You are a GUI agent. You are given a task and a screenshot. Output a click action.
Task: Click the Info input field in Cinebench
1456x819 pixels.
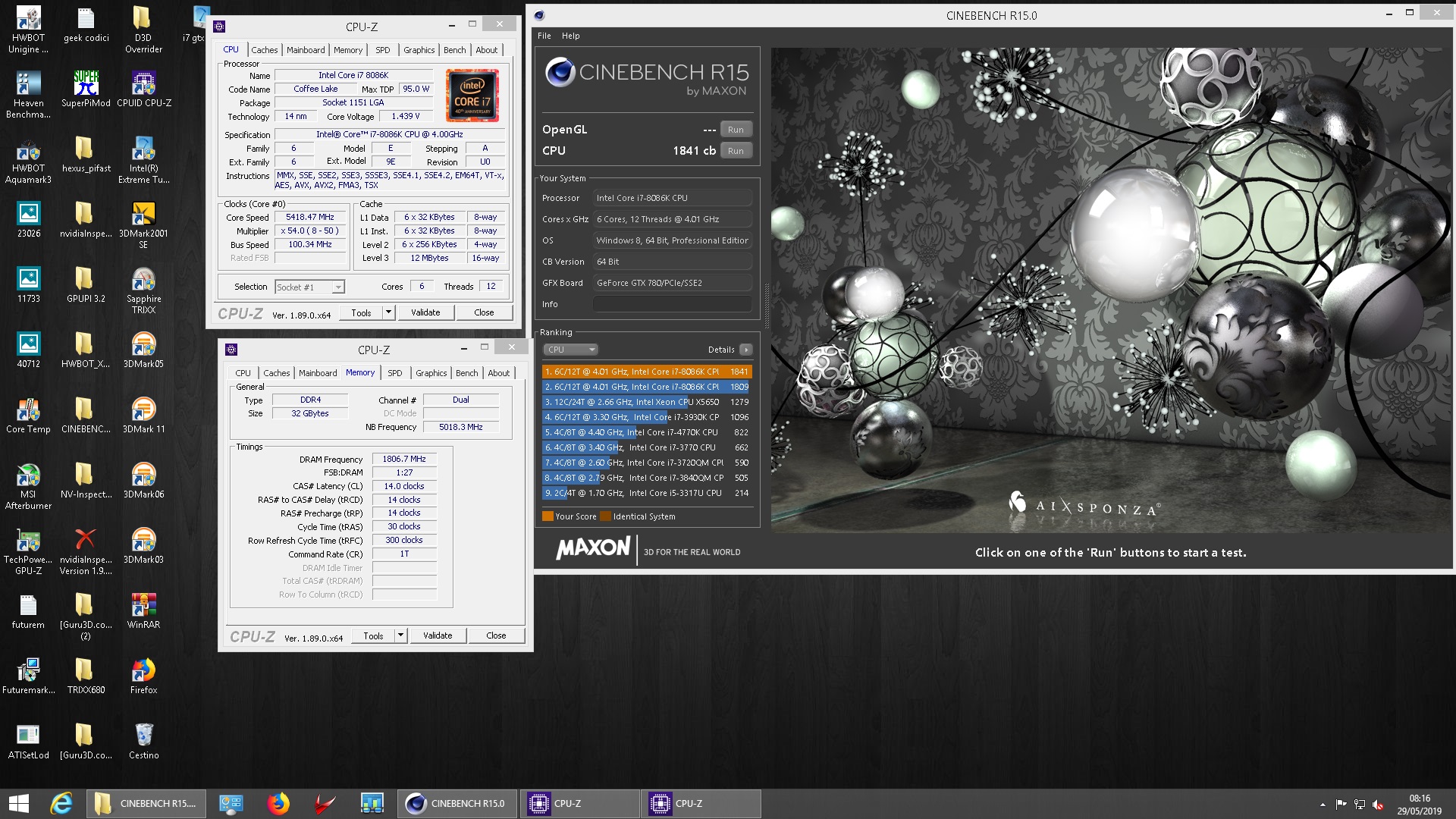coord(672,304)
